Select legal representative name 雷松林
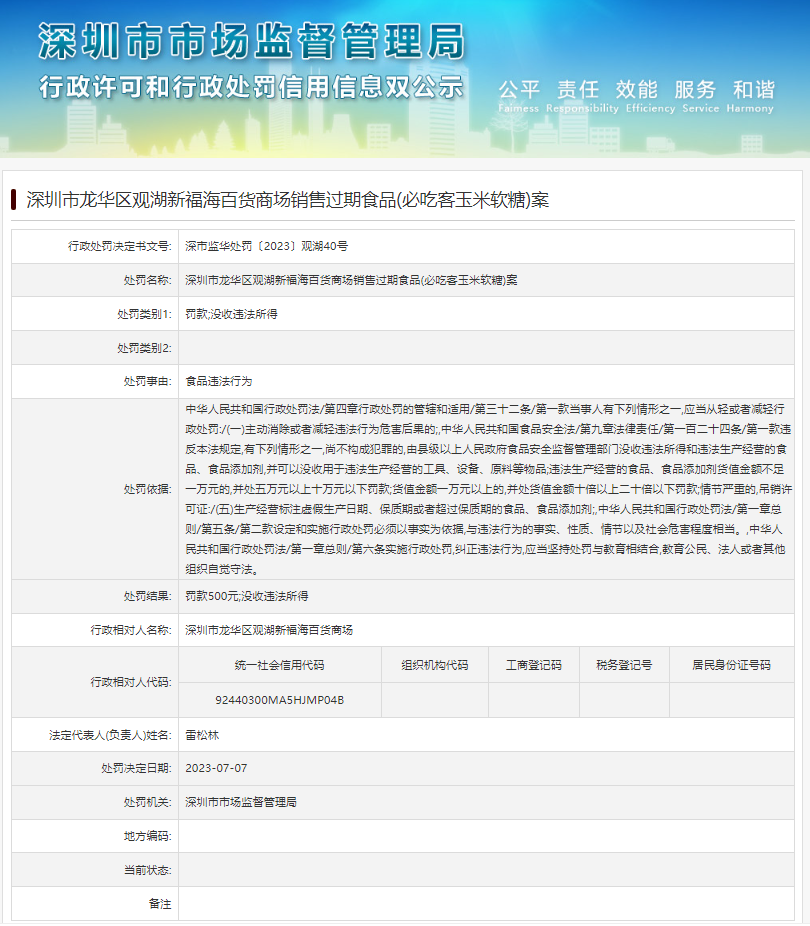 pyautogui.click(x=202, y=735)
